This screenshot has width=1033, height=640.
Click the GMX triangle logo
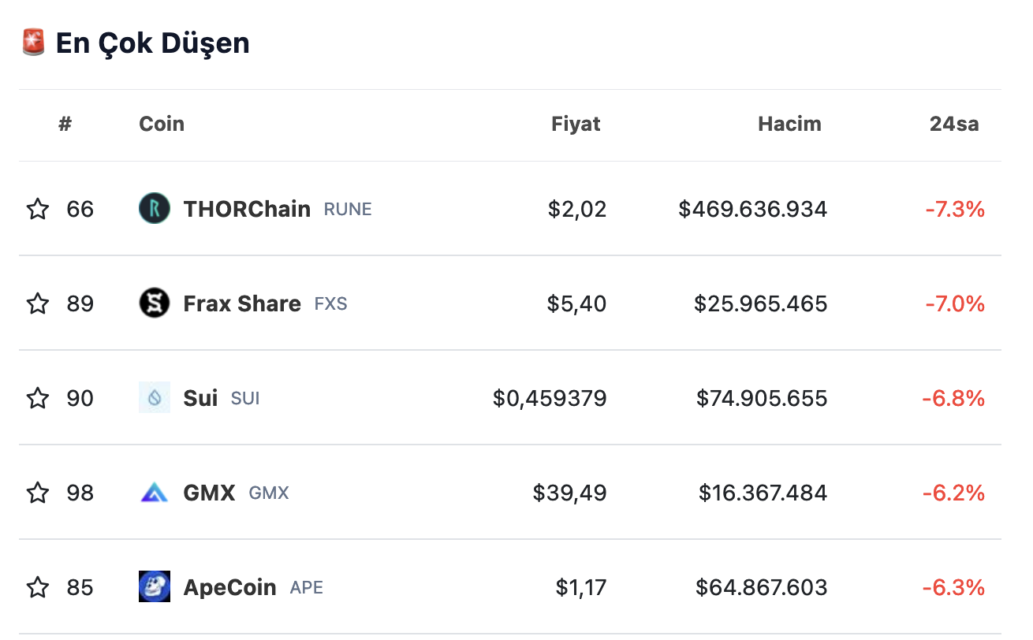[x=154, y=492]
